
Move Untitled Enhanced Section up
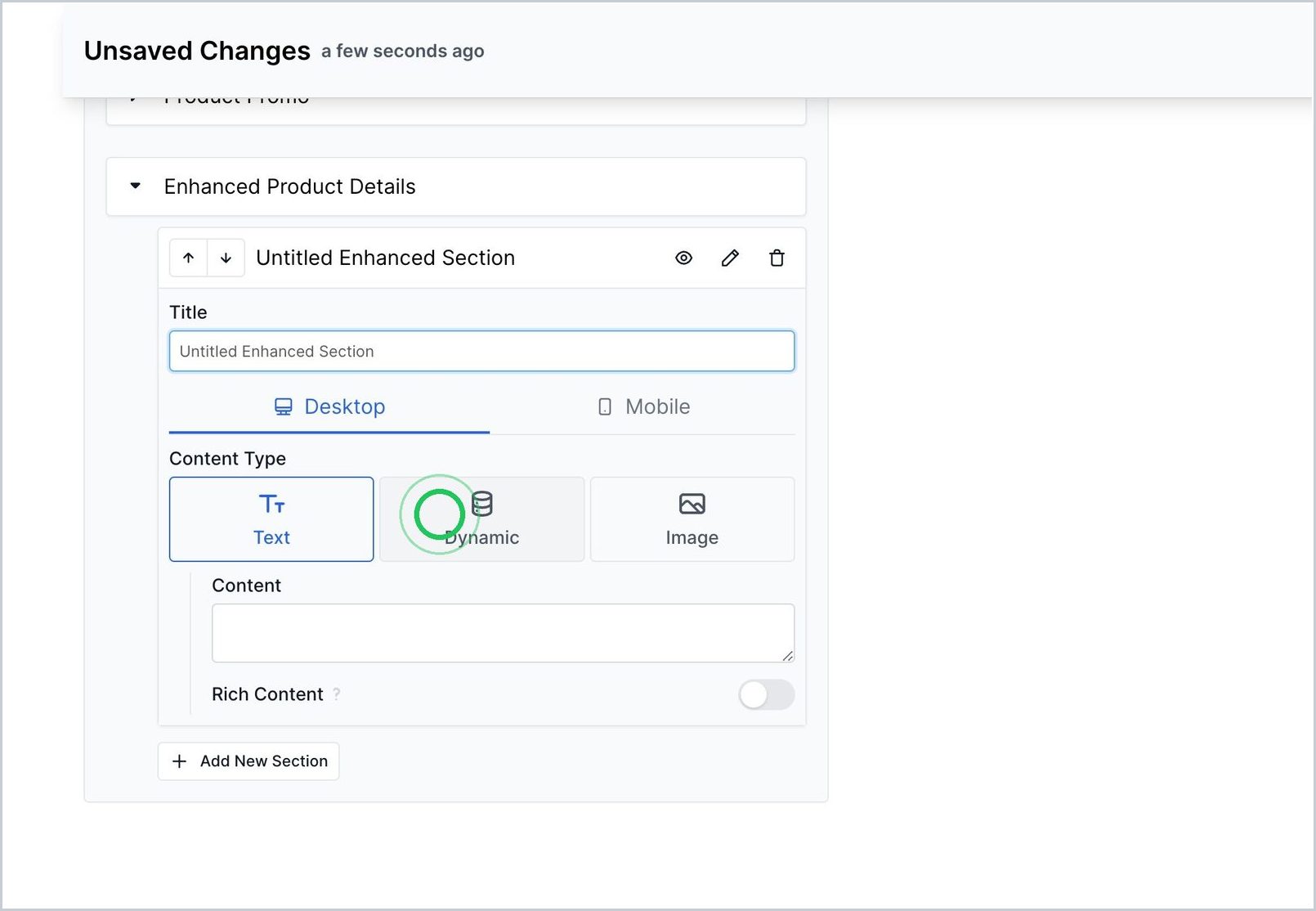[x=189, y=258]
